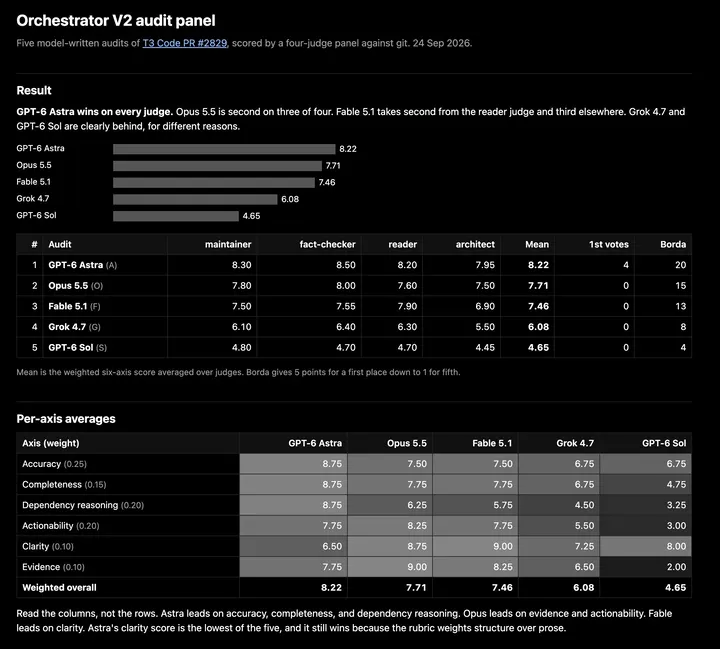Image resolution: width=720 pixels, height=649 pixels.
Task: Click the Result section heading
Action: pos(34,90)
